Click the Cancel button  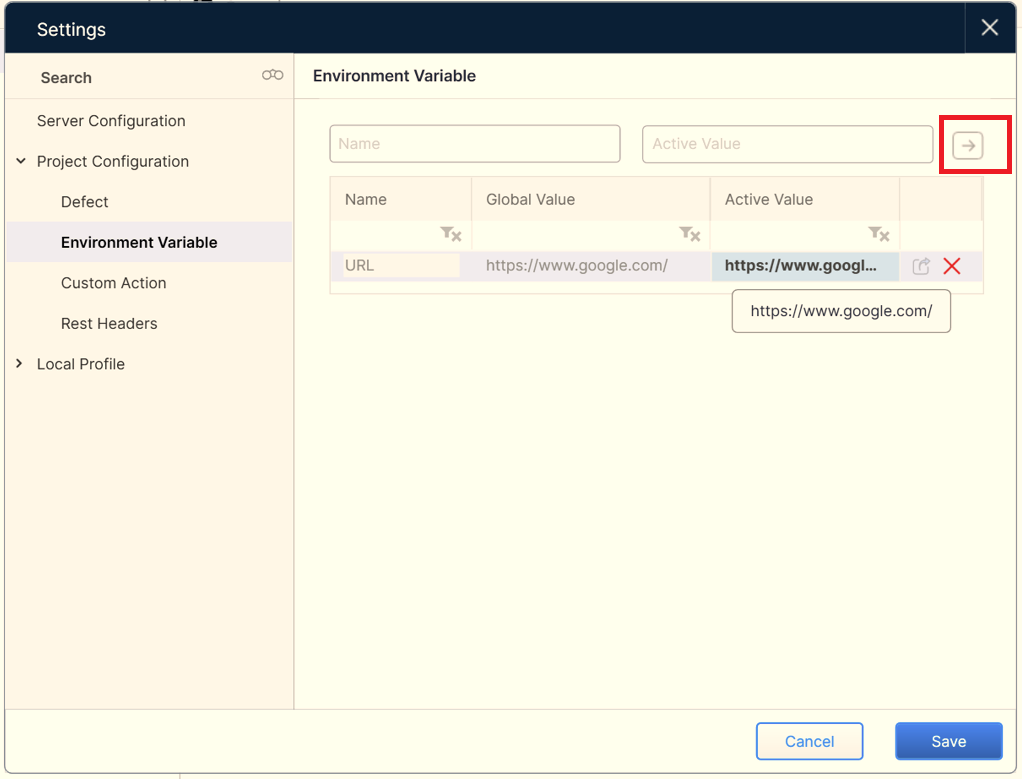pyautogui.click(x=809, y=741)
